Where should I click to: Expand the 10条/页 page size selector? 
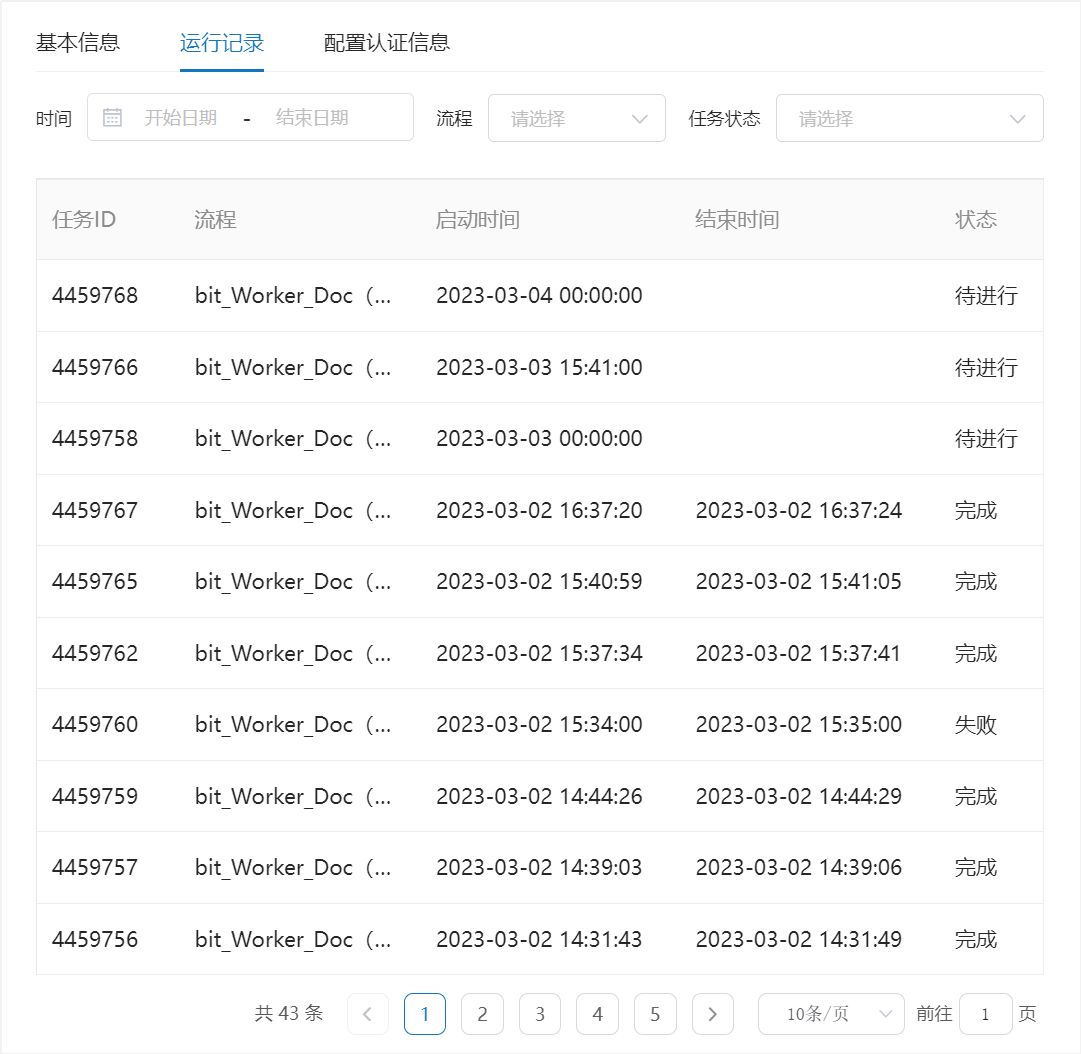830,1014
